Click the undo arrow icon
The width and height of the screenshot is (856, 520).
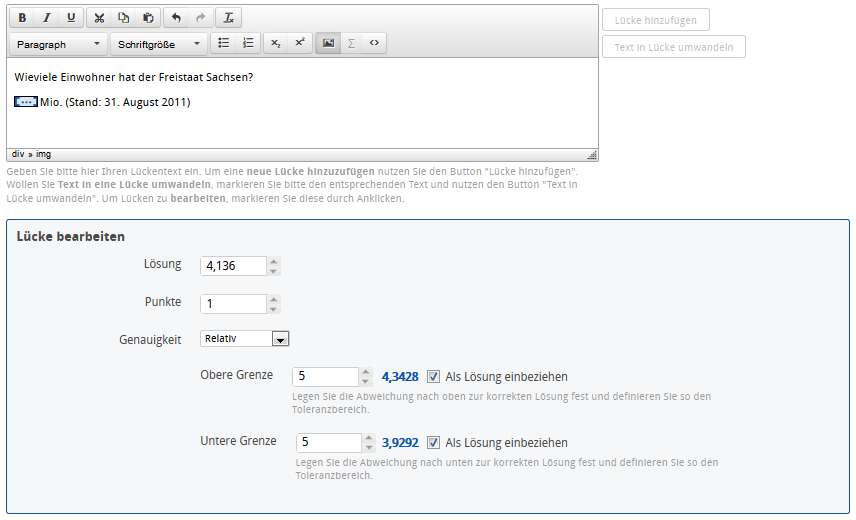176,18
